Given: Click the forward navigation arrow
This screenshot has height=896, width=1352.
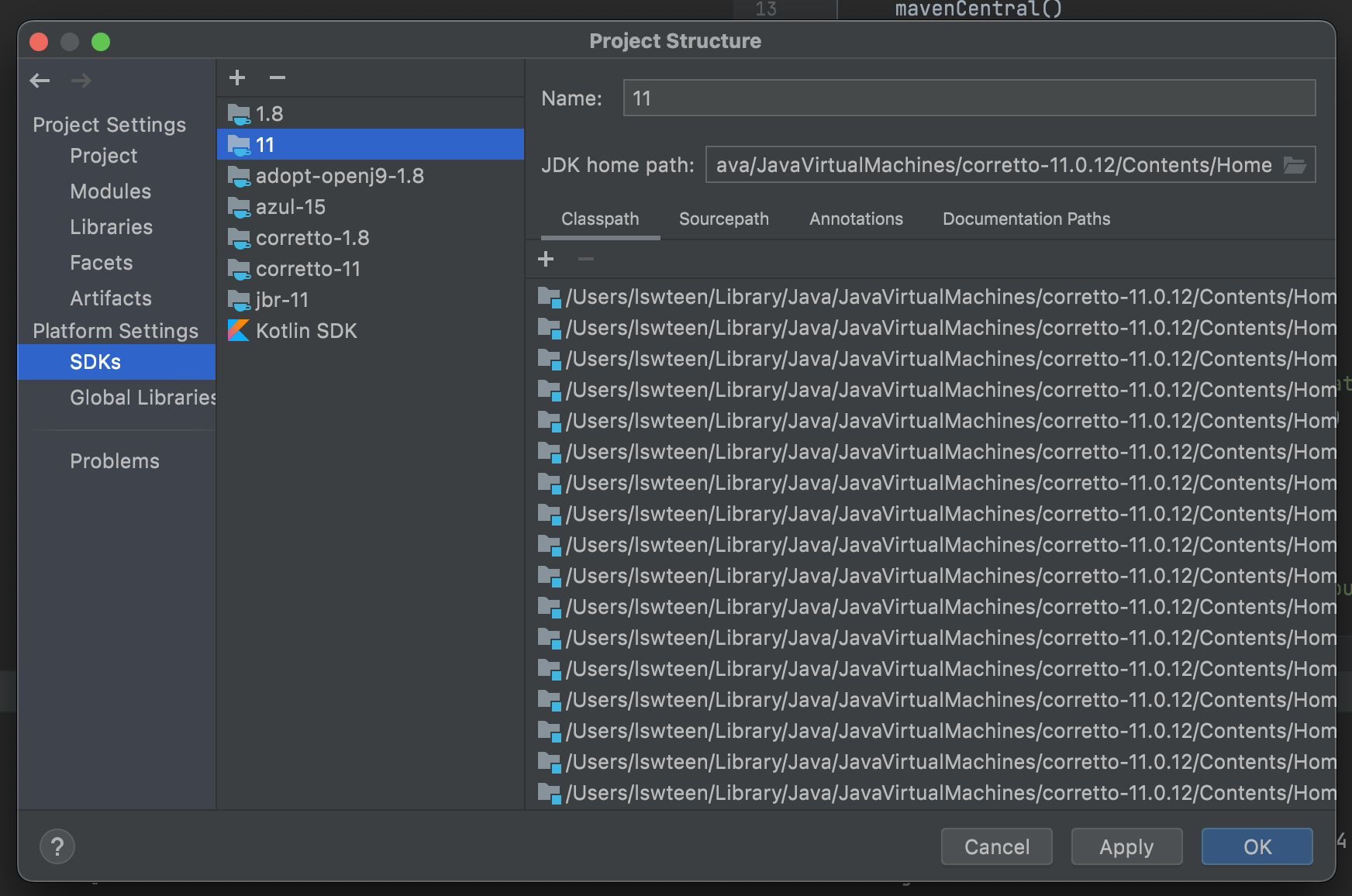Looking at the screenshot, I should [81, 81].
